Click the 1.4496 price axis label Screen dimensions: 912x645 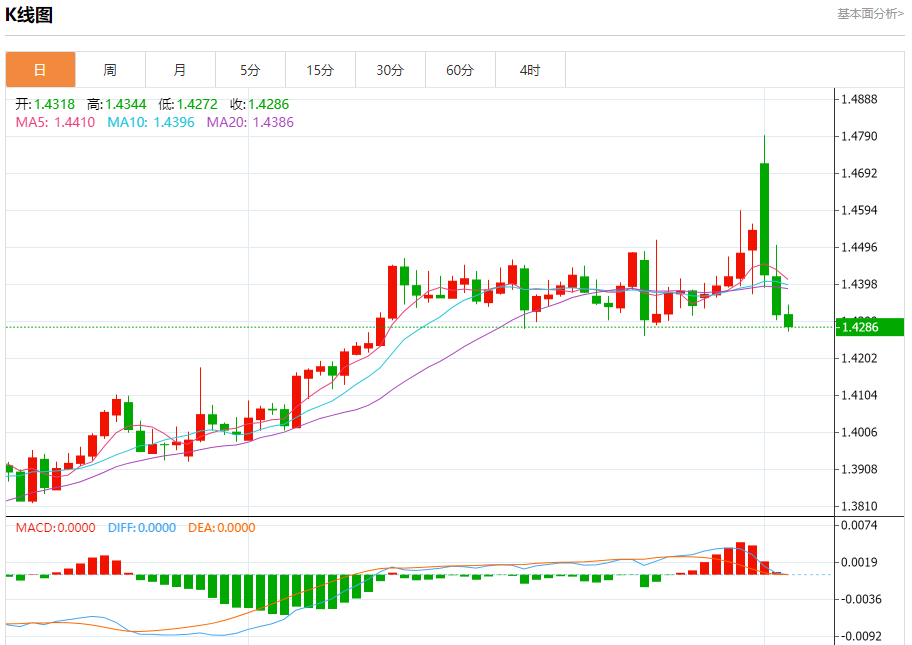click(859, 247)
